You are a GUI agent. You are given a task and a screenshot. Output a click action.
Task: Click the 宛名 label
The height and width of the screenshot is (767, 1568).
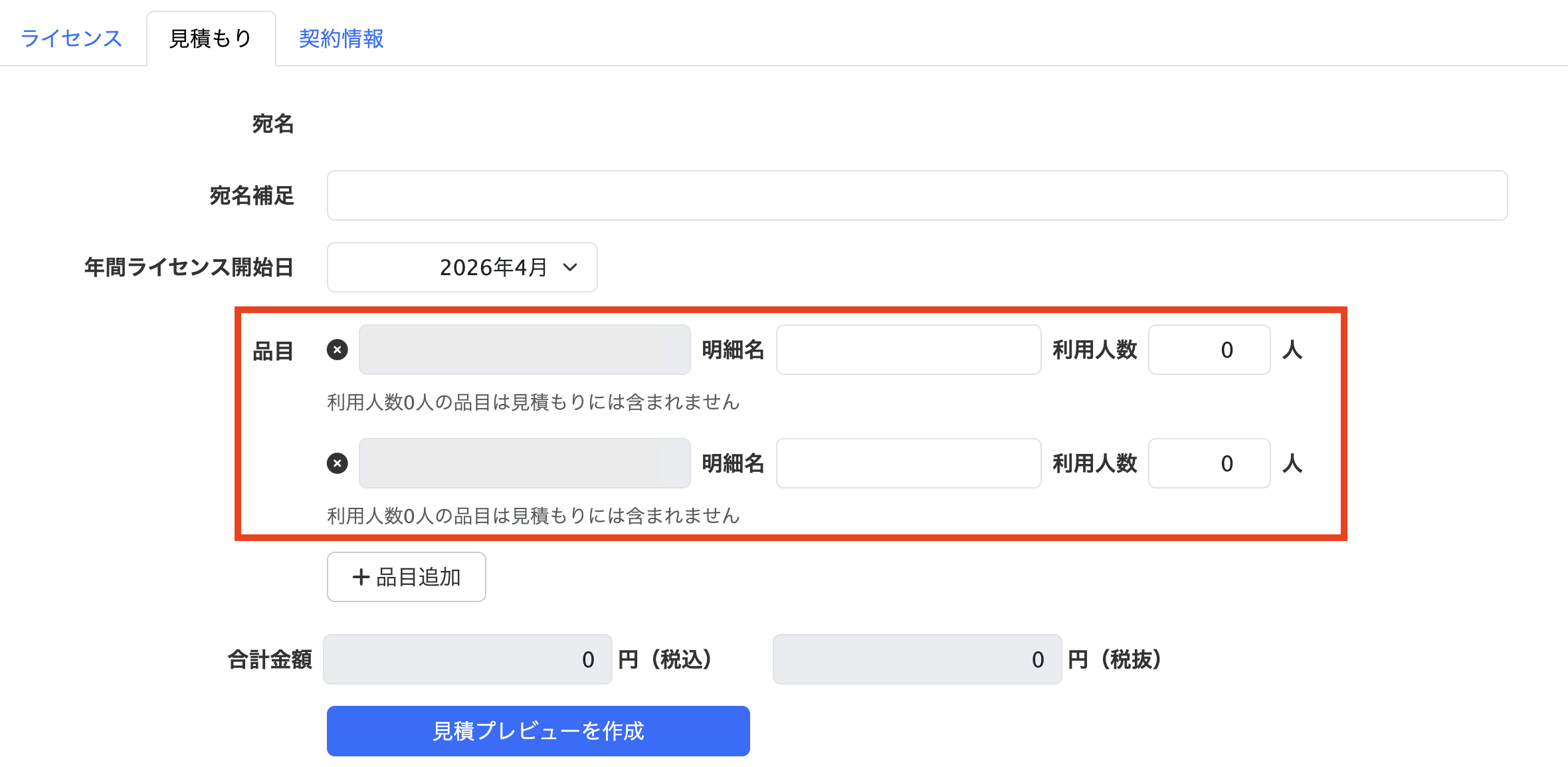pos(272,124)
